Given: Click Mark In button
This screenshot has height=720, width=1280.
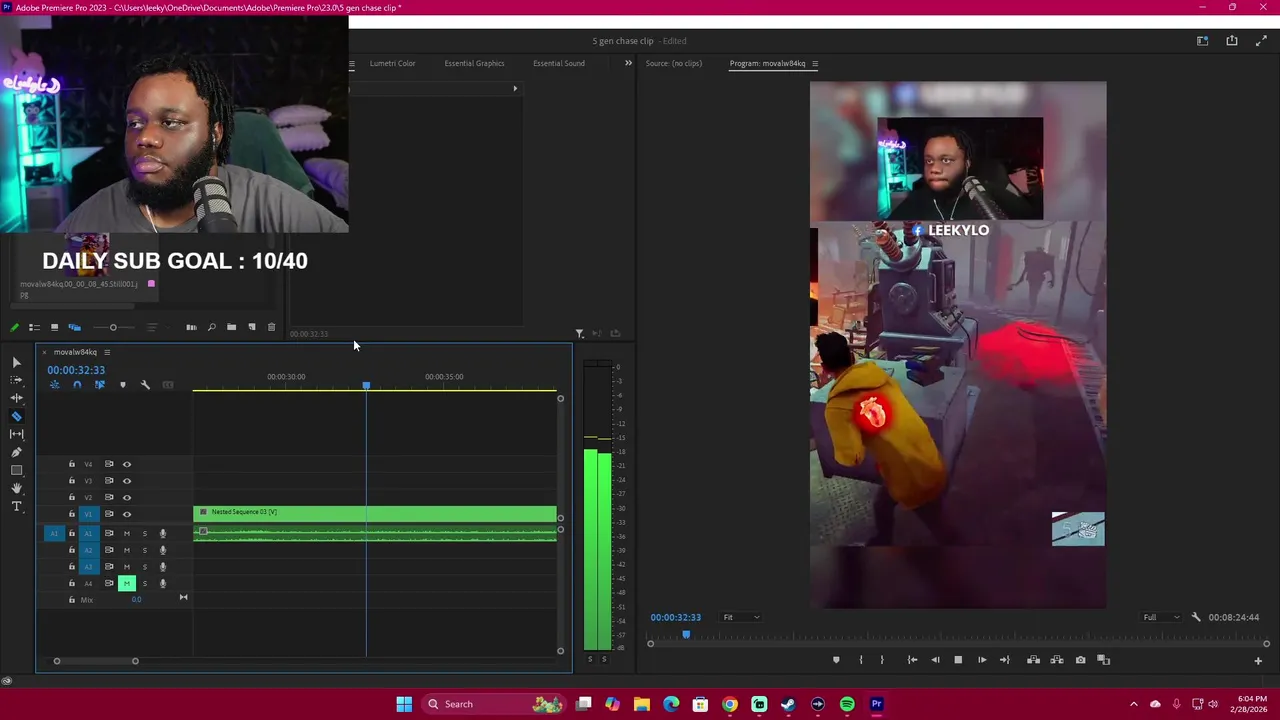Looking at the screenshot, I should tap(861, 660).
